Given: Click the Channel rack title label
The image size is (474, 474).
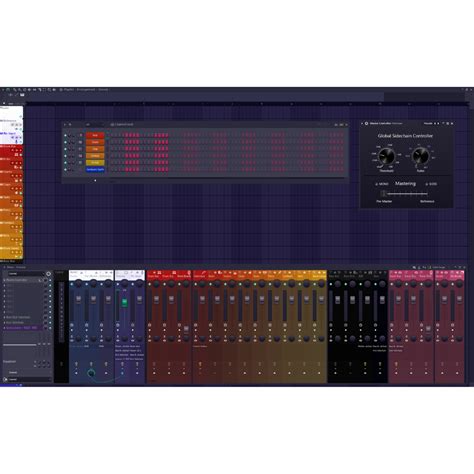Looking at the screenshot, I should [124, 124].
